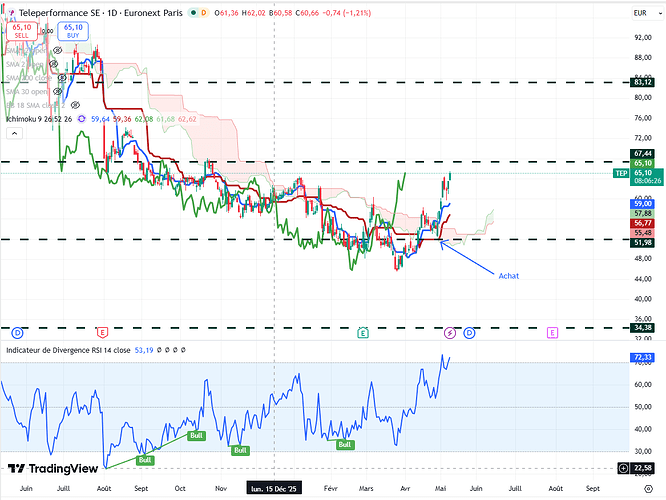Viewport: 666px width, 500px height.
Task: Click the red E earnings marker near Août
Action: click(102, 333)
